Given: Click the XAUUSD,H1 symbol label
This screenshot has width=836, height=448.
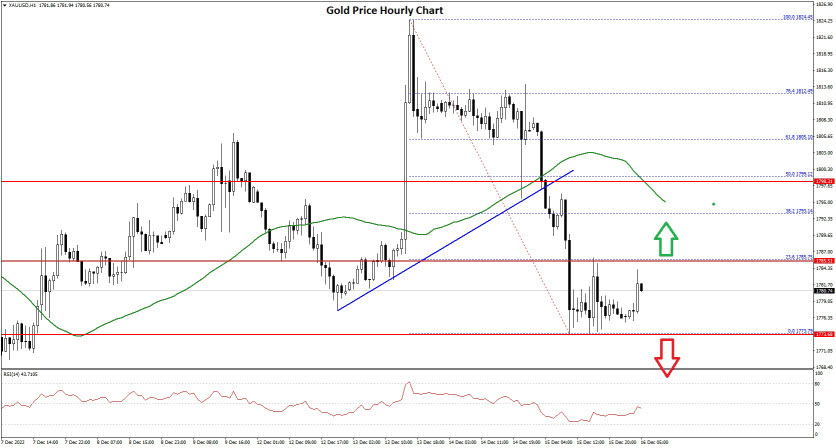Looking at the screenshot, I should (21, 5).
